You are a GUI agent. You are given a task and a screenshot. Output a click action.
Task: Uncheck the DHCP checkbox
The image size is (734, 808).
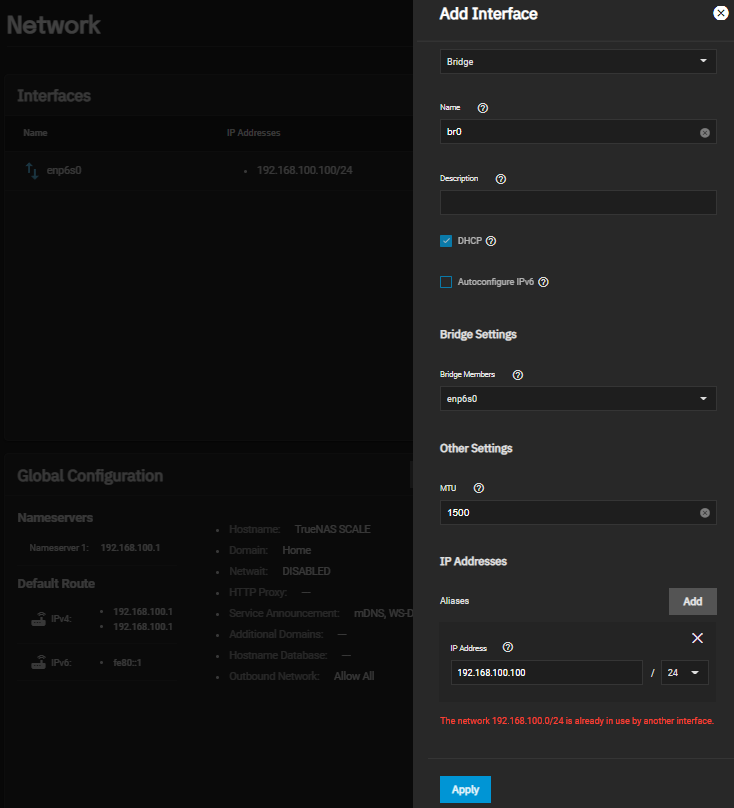[x=446, y=241]
